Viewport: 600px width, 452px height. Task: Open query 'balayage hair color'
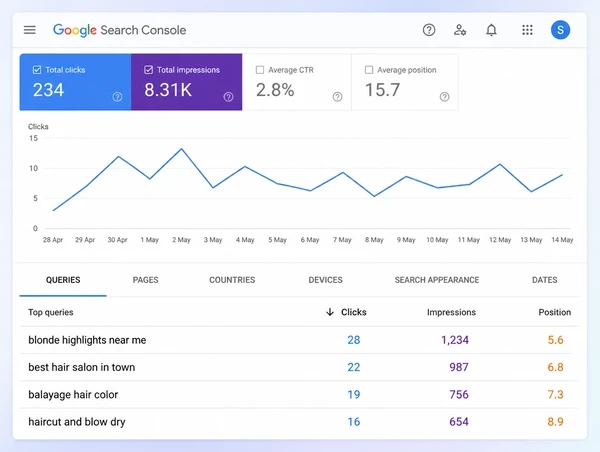[73, 395]
